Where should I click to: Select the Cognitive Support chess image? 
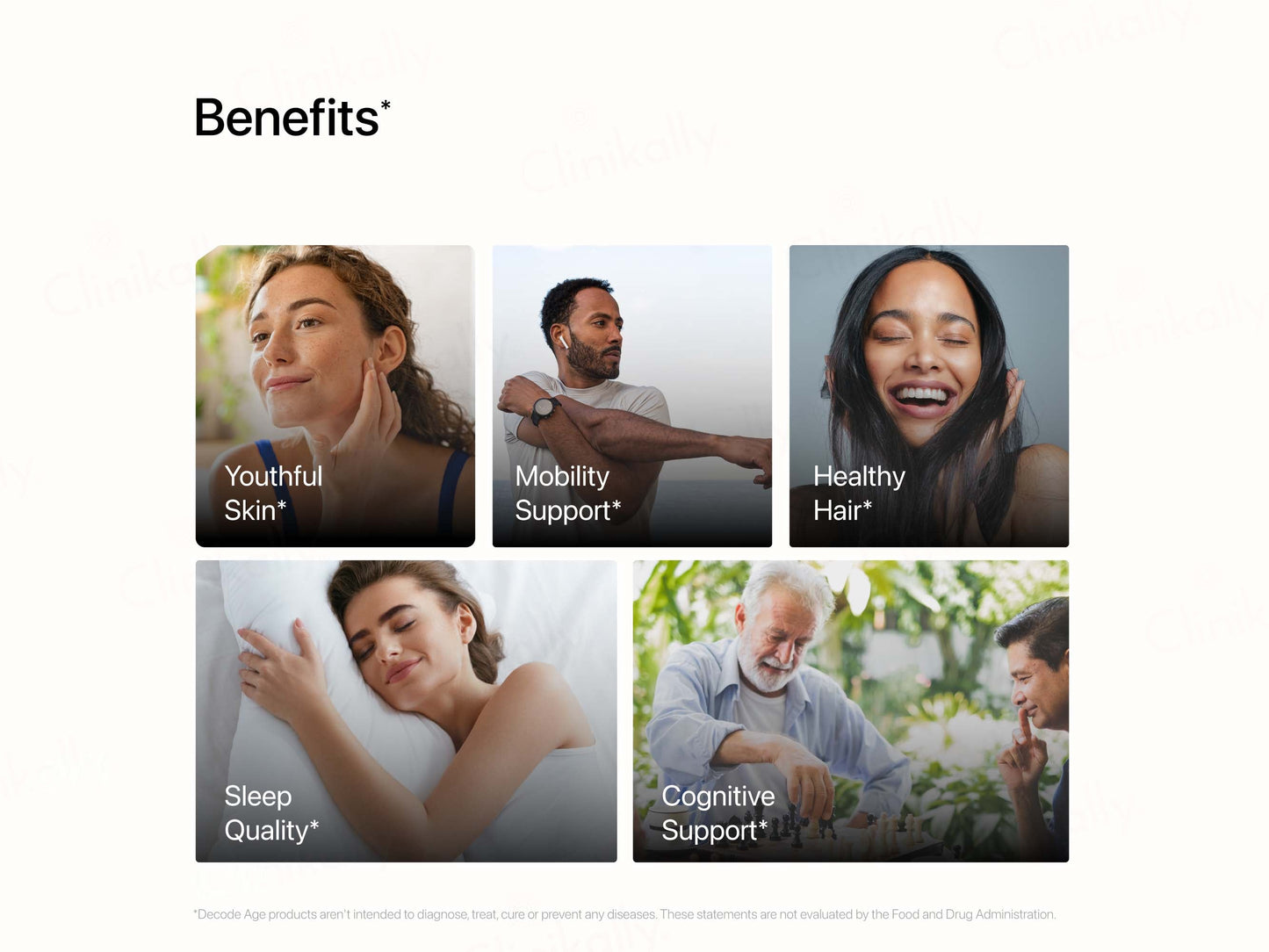pyautogui.click(x=851, y=711)
